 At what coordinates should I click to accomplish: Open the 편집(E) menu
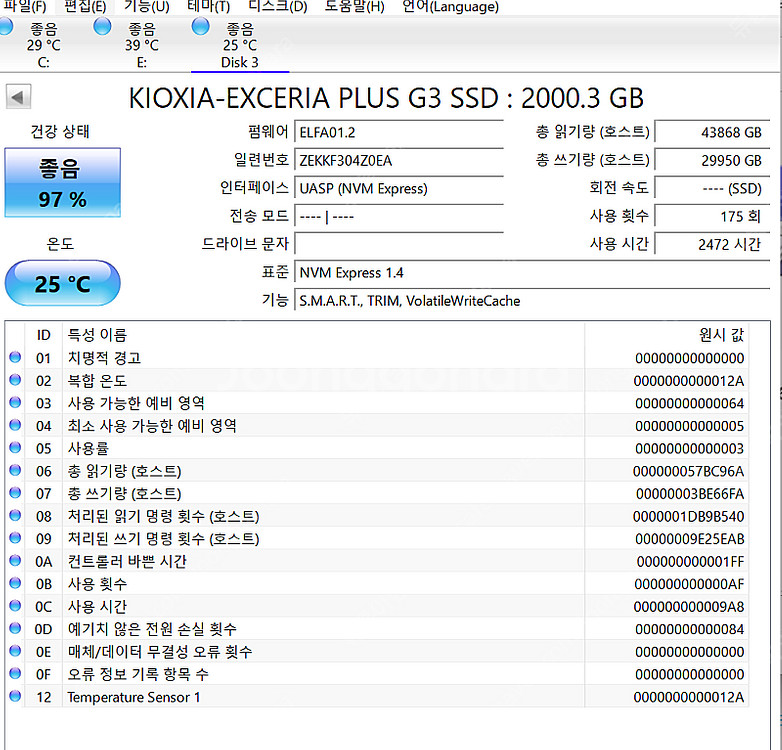coord(85,6)
